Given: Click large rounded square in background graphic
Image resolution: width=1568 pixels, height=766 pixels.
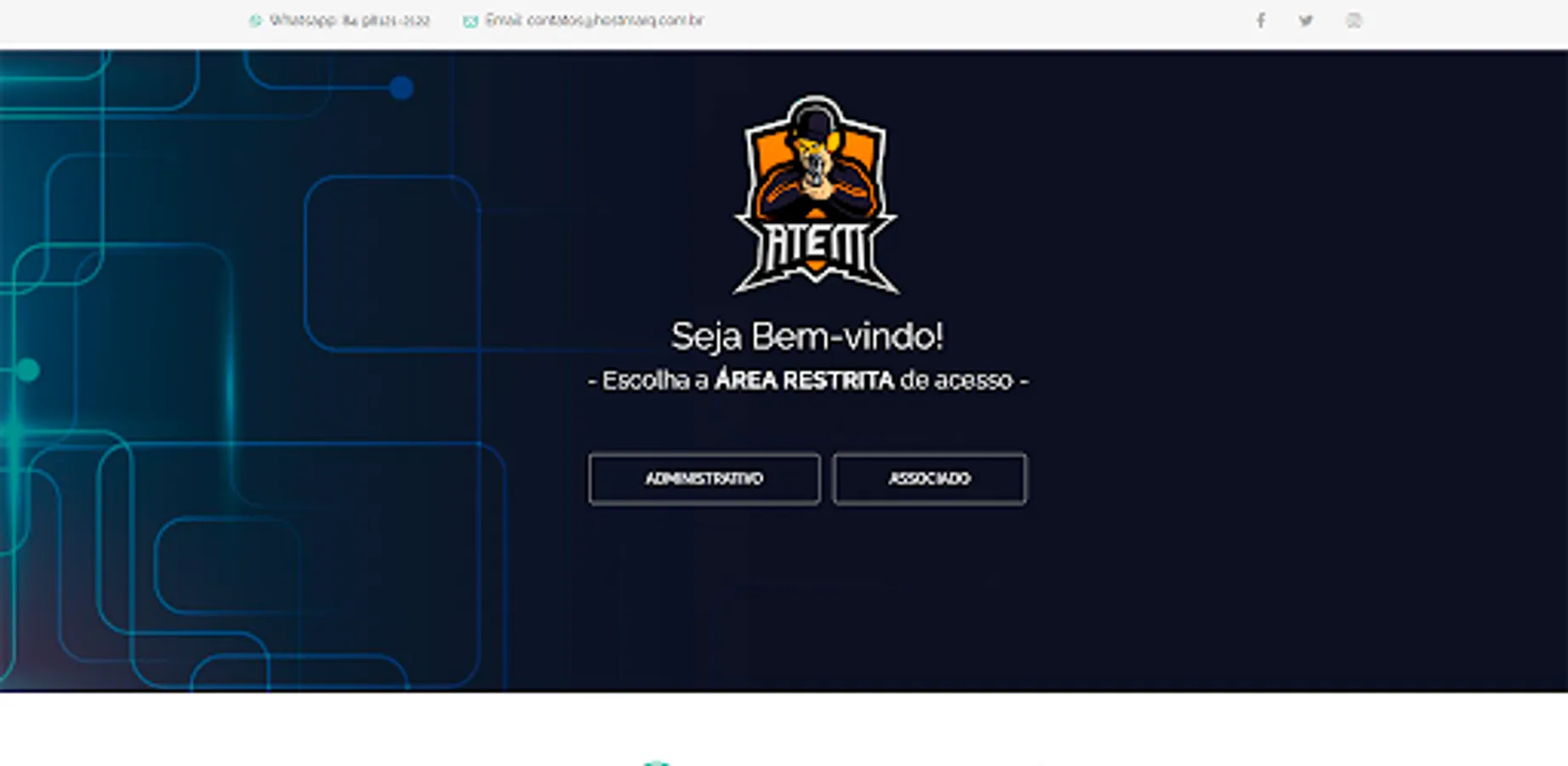Looking at the screenshot, I should pyautogui.click(x=392, y=264).
